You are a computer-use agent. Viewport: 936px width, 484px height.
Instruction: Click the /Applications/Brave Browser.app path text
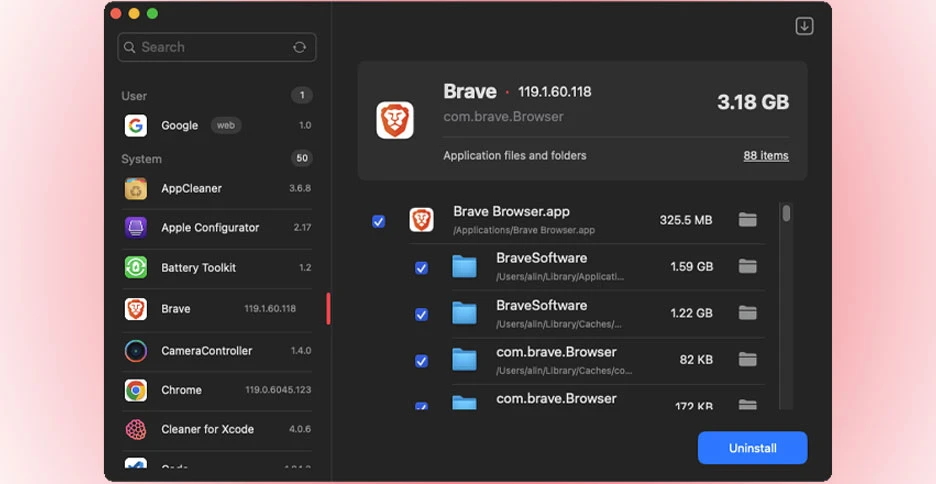pos(524,230)
